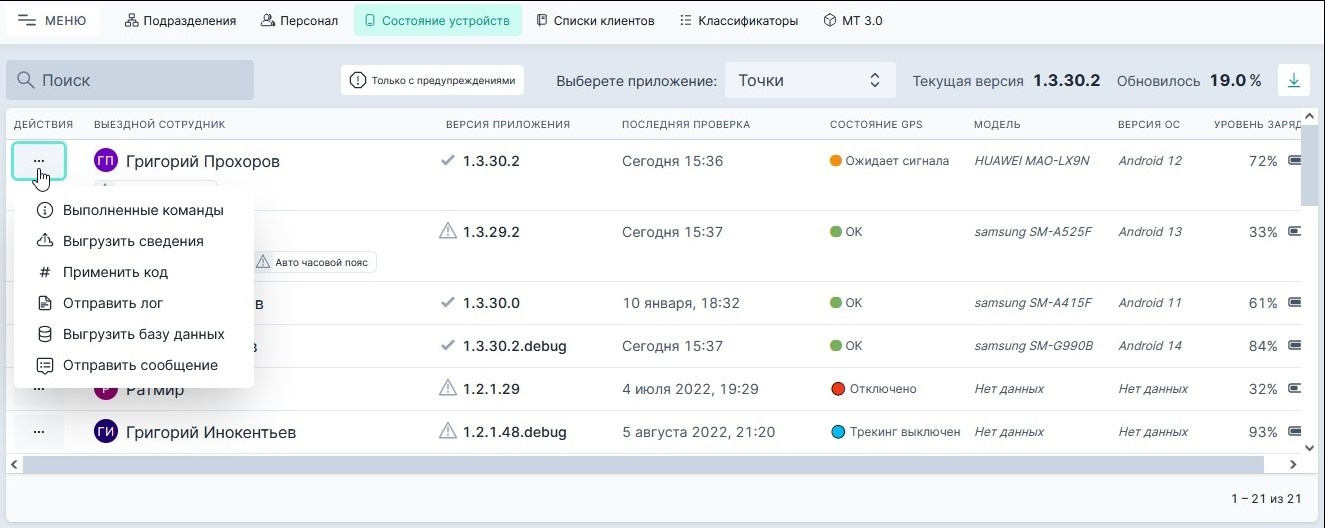The width and height of the screenshot is (1325, 528).
Task: Click the 'Авто часовой пояс' warning tag
Action: pyautogui.click(x=313, y=263)
